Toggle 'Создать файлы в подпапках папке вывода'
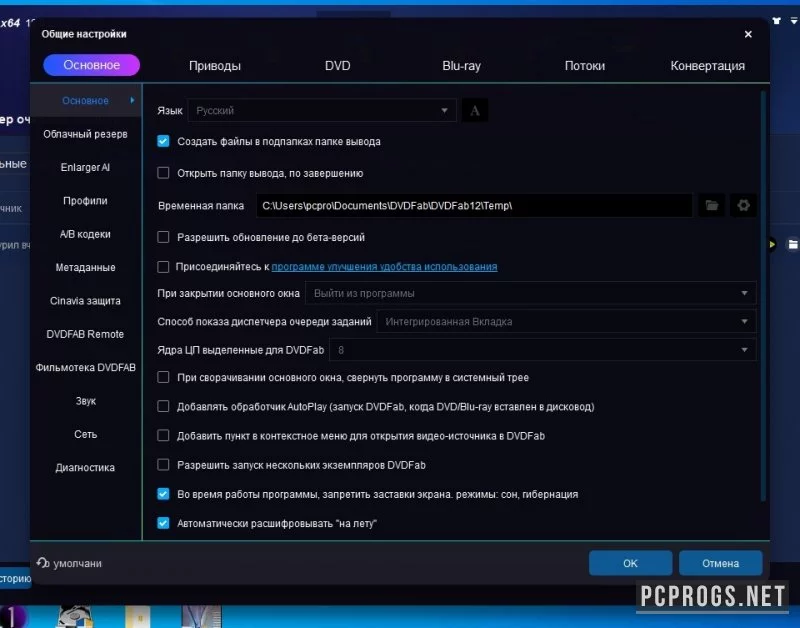The width and height of the screenshot is (800, 628). (163, 141)
